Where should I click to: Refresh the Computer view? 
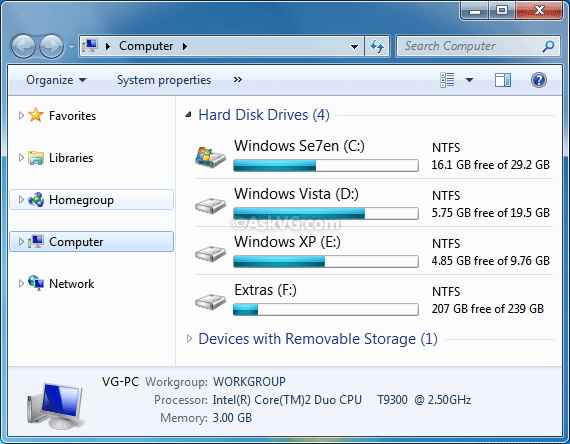click(377, 46)
